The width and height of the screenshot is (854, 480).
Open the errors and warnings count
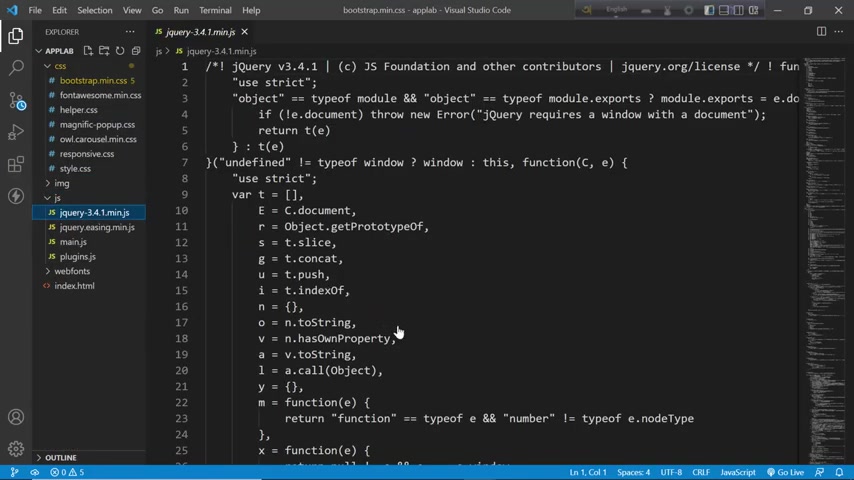pos(67,472)
